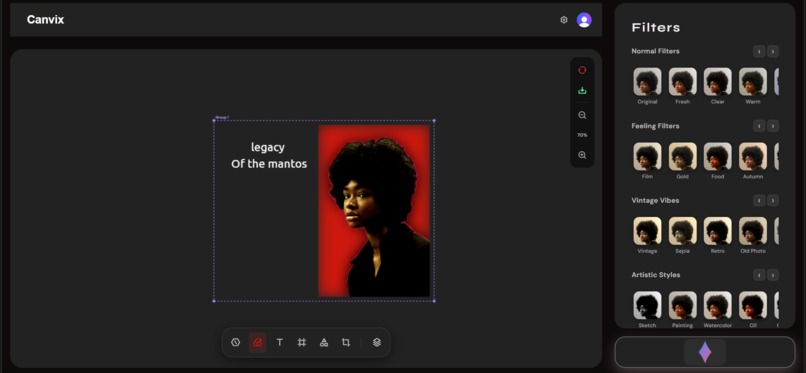Click the diamond AI button
This screenshot has height=373, width=806.
[x=705, y=352]
